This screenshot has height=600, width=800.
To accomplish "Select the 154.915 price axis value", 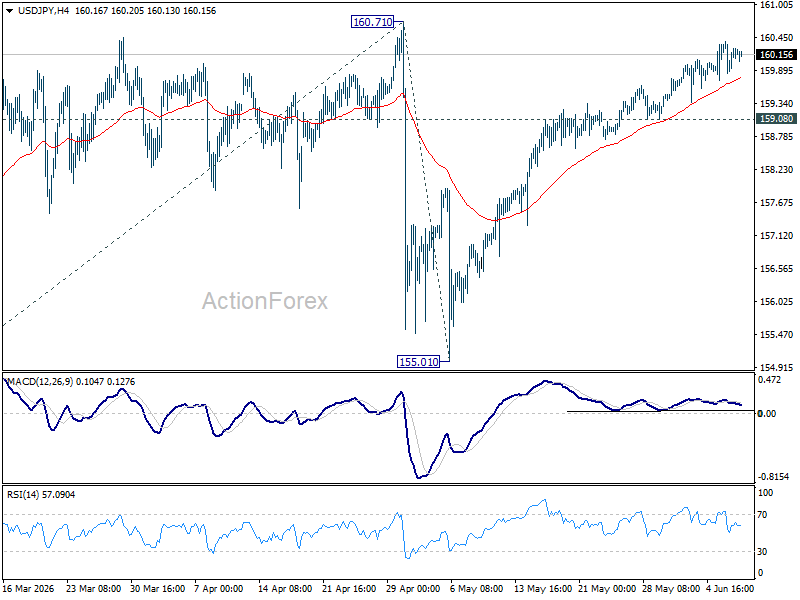I will 777,367.
